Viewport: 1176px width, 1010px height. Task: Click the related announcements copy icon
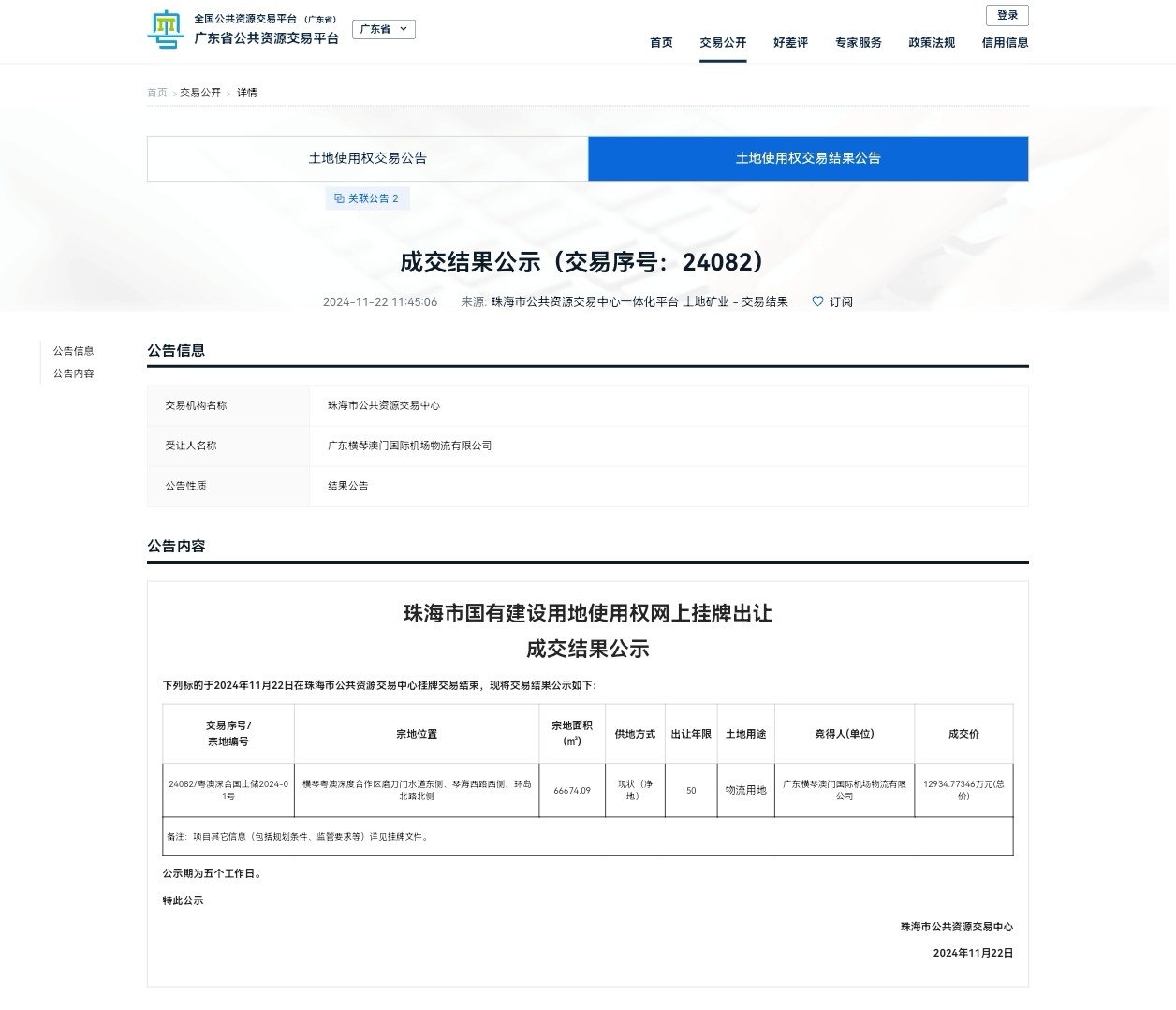click(339, 198)
